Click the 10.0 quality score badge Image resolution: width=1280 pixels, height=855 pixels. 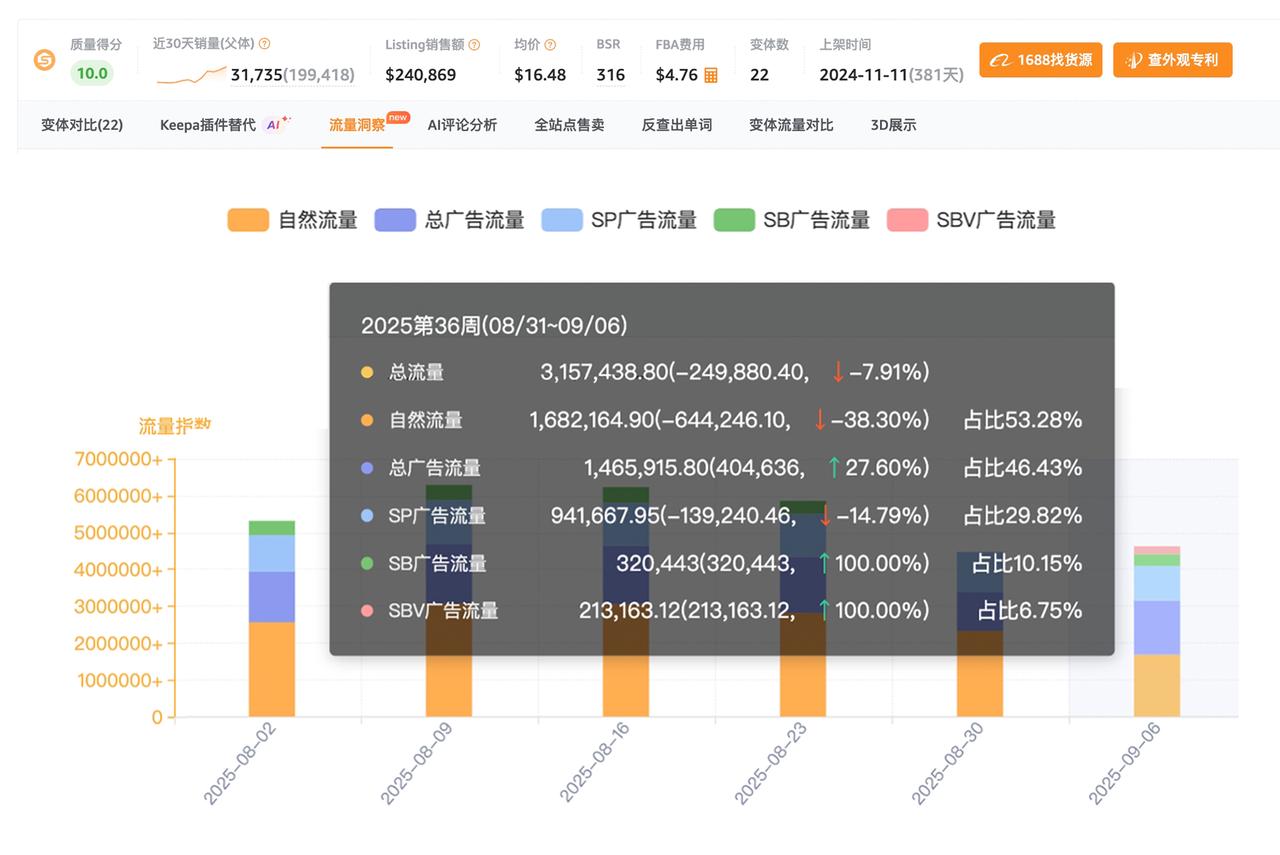(x=92, y=74)
